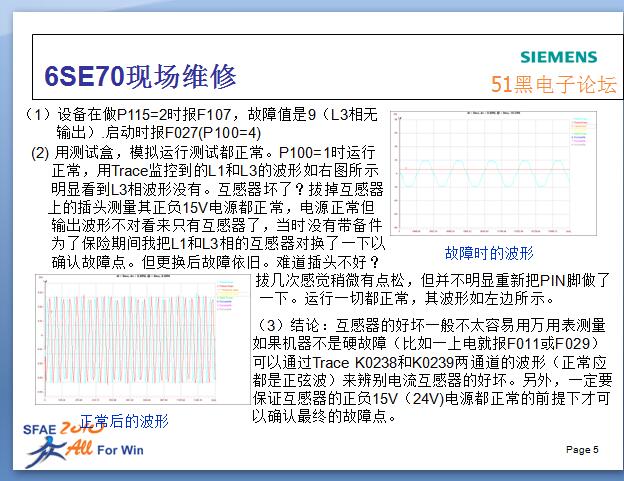Viewport: 624px width, 481px height.
Task: Select line "上的插头测量其正负15V电源都正常"
Action: (x=166, y=207)
